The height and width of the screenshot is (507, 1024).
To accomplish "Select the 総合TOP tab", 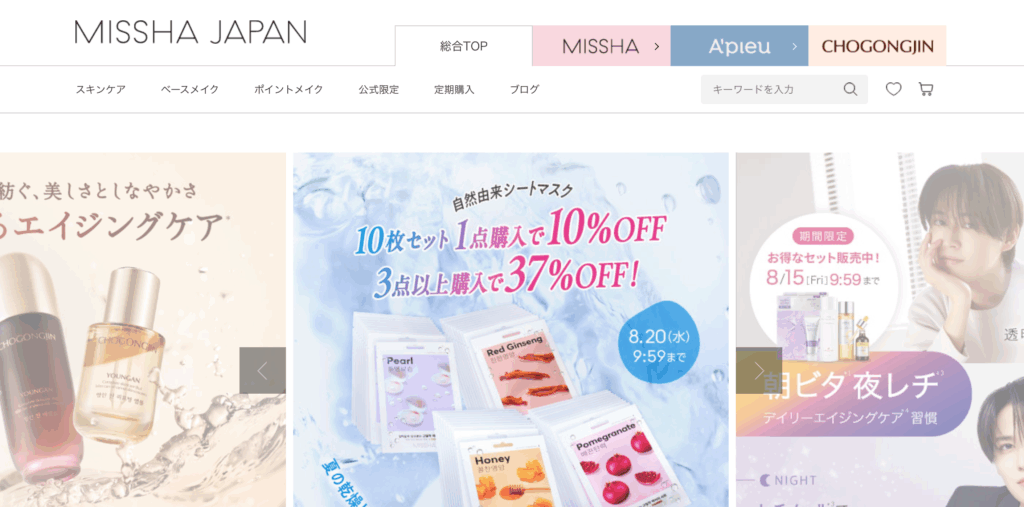I will [x=464, y=46].
